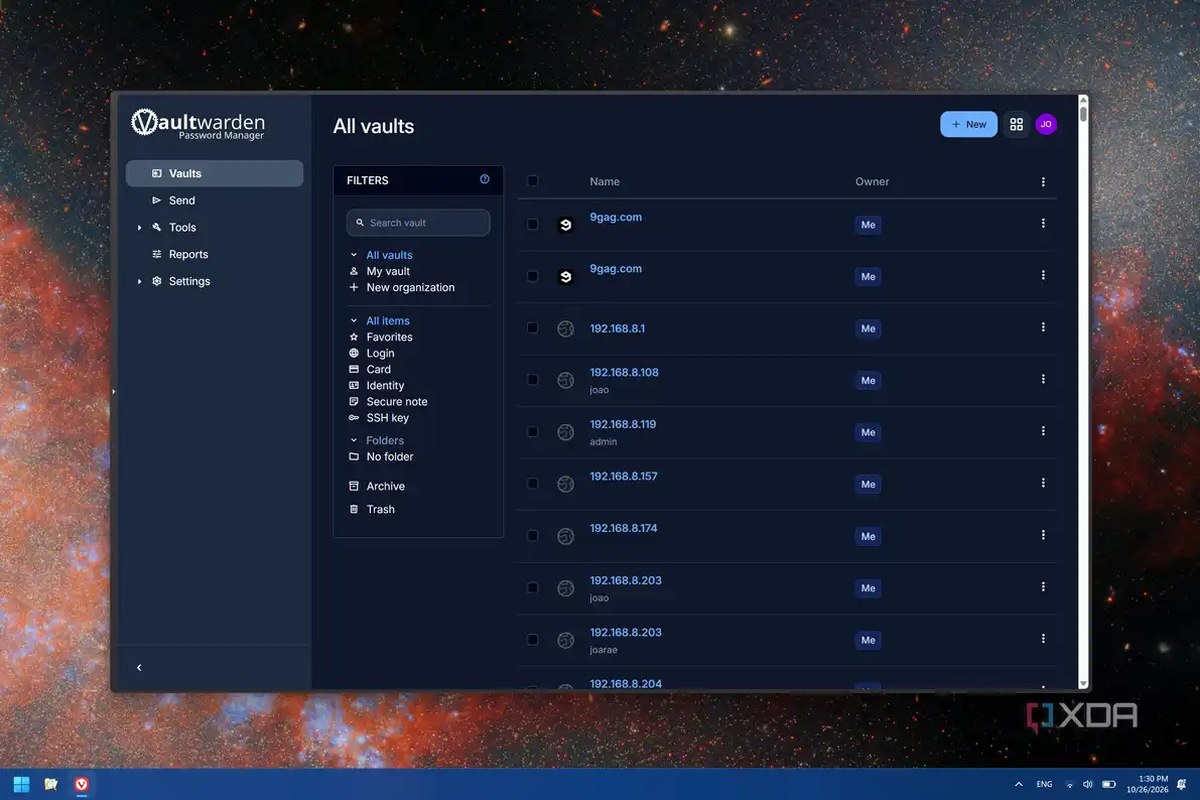Image resolution: width=1200 pixels, height=800 pixels.
Task: Expand the Settings section arrow
Action: tap(140, 282)
